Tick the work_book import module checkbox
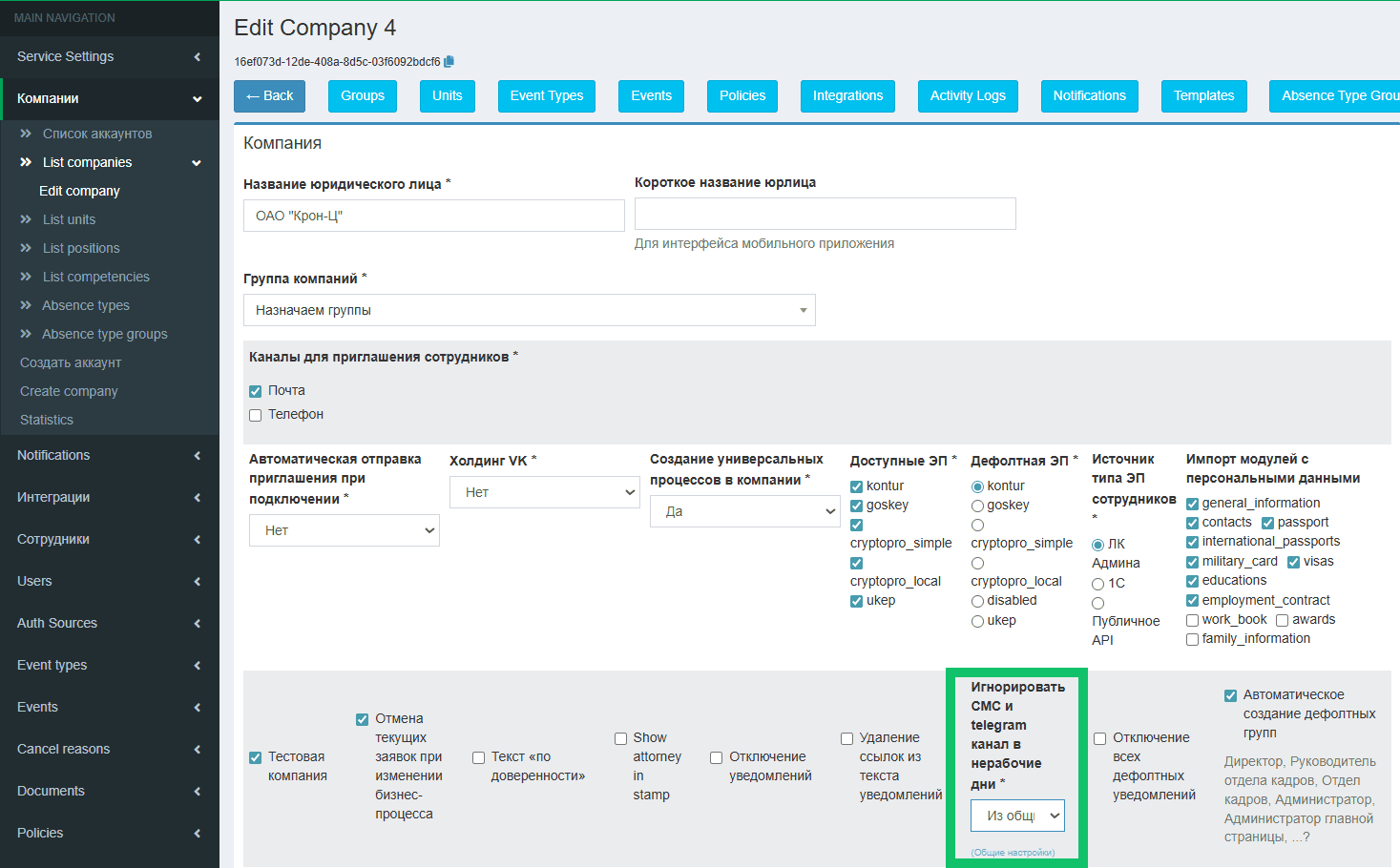The width and height of the screenshot is (1400, 868). click(x=1192, y=620)
